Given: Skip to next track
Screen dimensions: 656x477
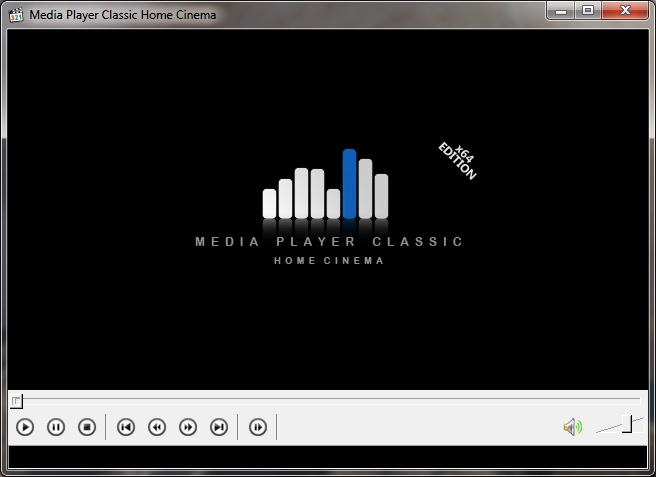Looking at the screenshot, I should 219,427.
